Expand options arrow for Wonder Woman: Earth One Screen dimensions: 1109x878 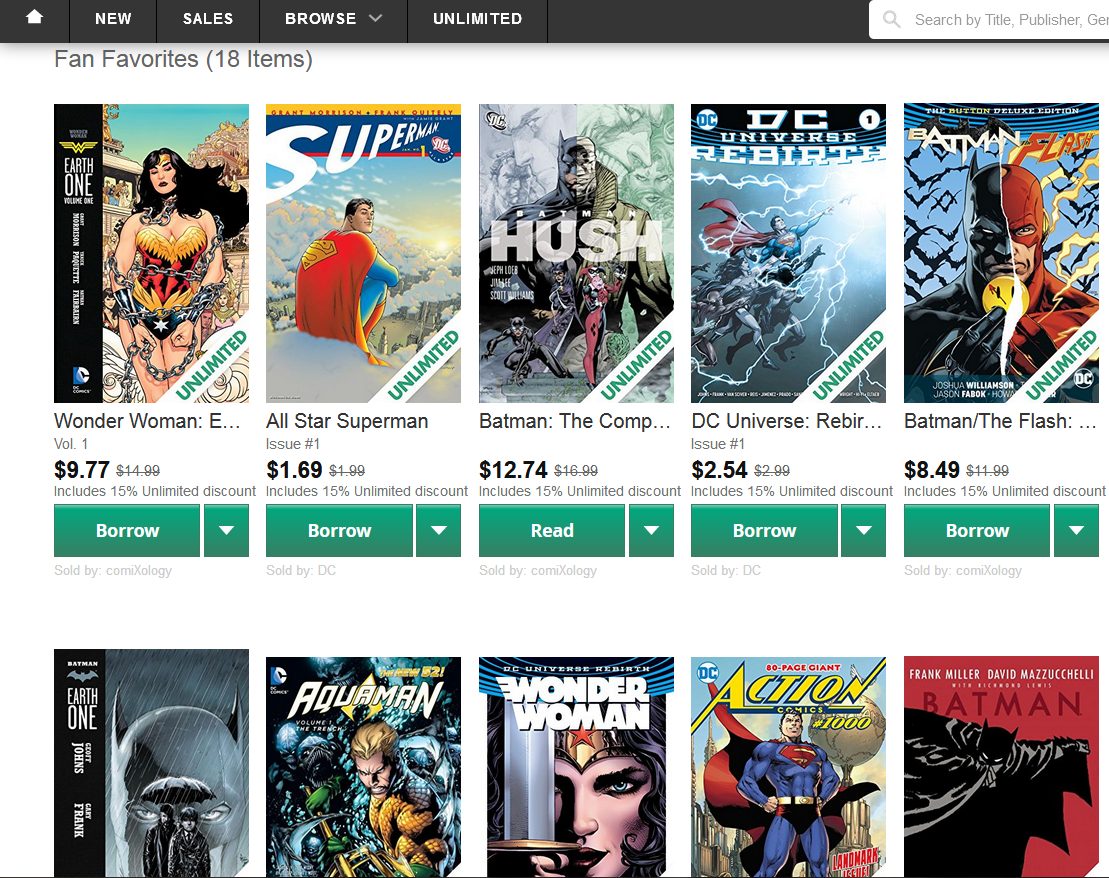coord(226,531)
